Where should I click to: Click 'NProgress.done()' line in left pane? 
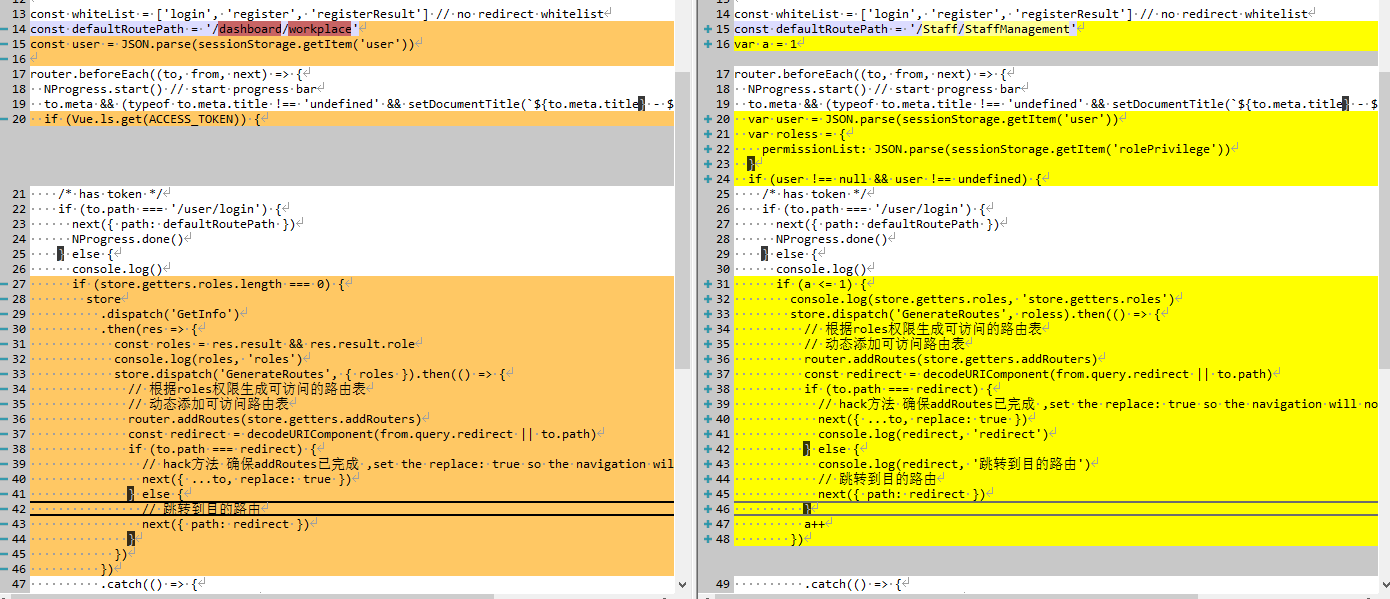[128, 239]
